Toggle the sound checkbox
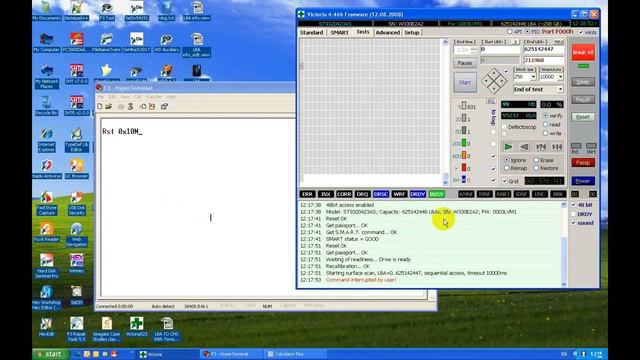 [x=573, y=223]
